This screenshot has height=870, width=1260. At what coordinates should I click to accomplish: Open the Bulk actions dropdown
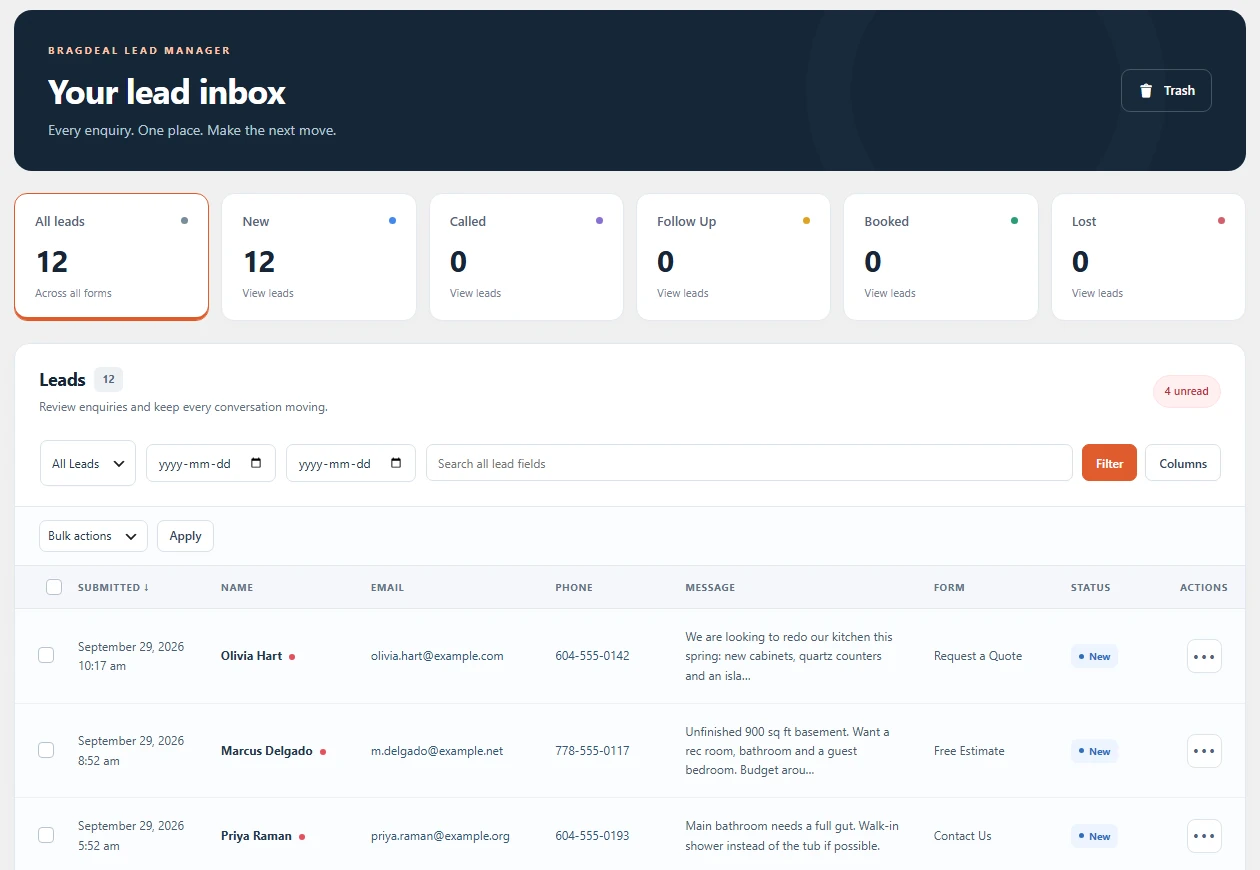click(x=93, y=536)
